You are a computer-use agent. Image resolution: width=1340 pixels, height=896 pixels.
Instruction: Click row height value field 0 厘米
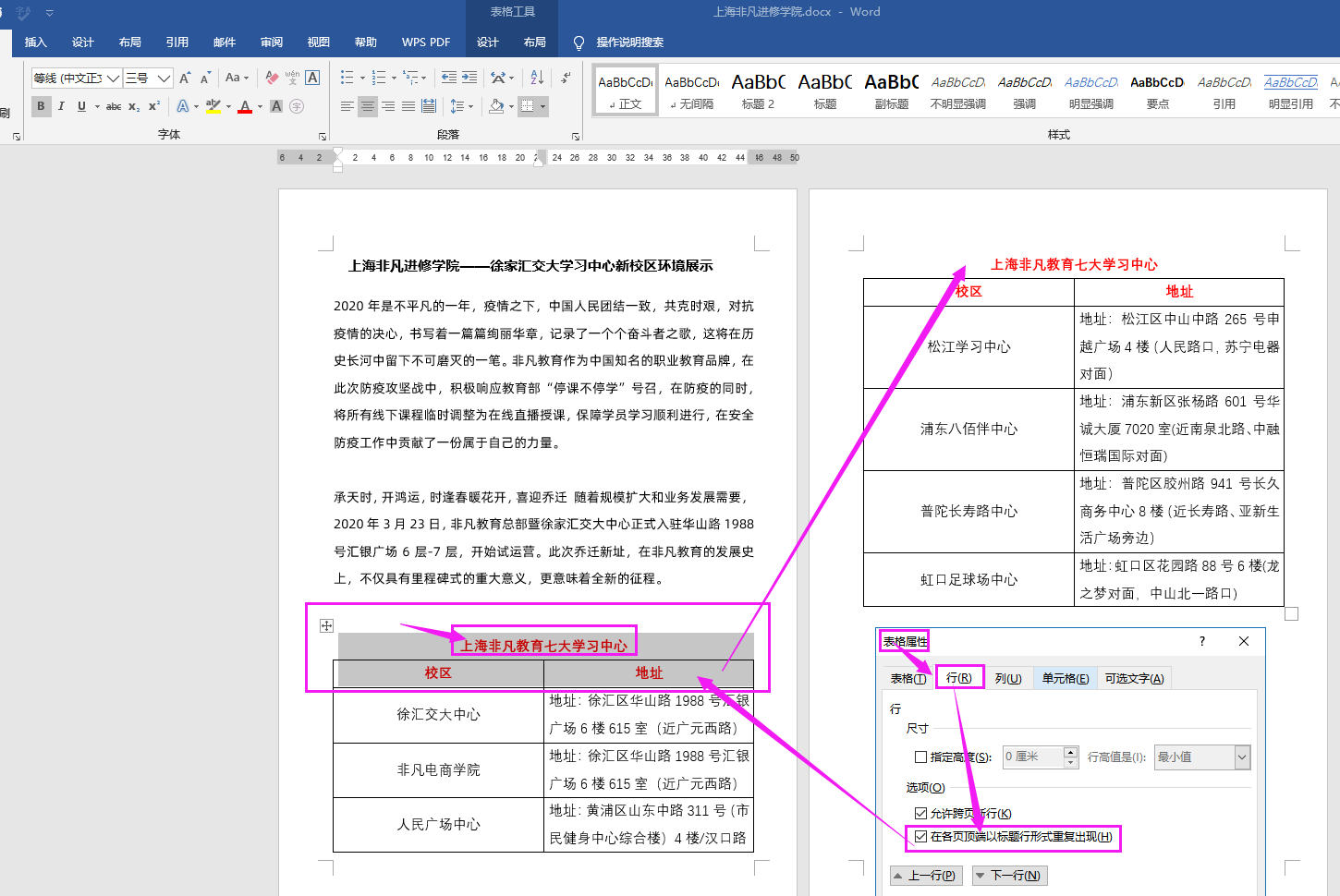pyautogui.click(x=1033, y=757)
